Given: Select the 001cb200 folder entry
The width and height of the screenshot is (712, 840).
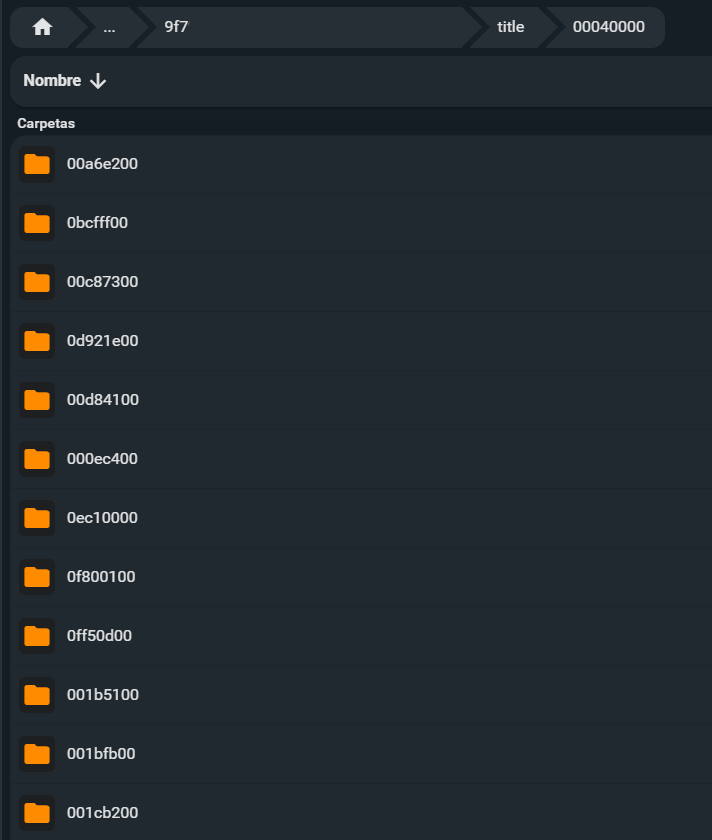Looking at the screenshot, I should [102, 813].
